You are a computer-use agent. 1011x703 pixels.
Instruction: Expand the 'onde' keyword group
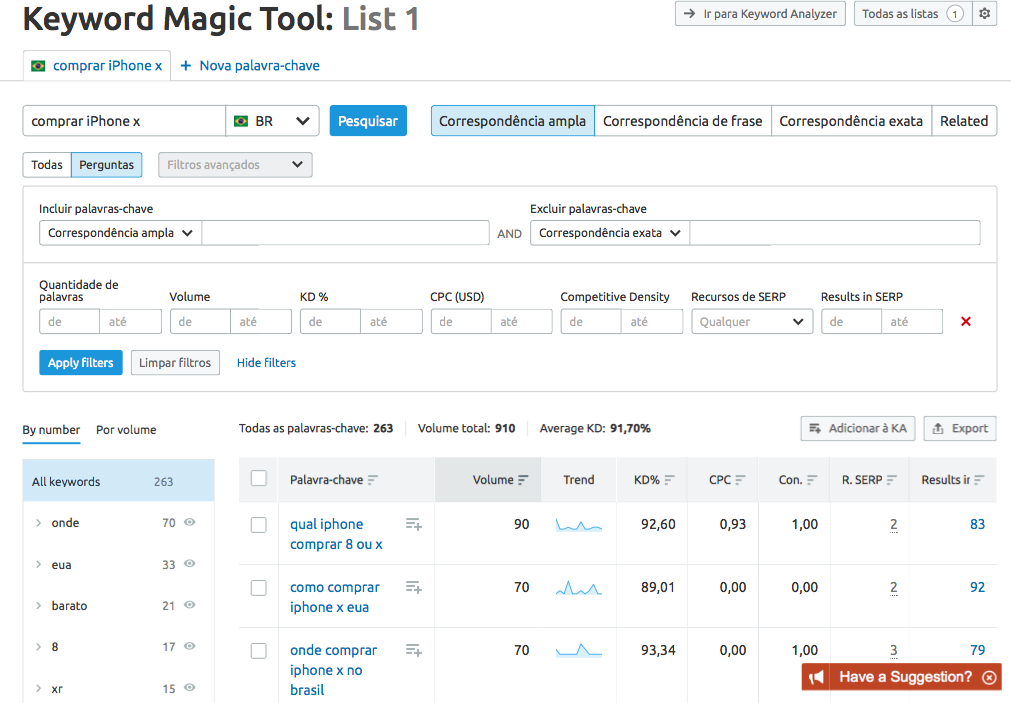pyautogui.click(x=39, y=523)
